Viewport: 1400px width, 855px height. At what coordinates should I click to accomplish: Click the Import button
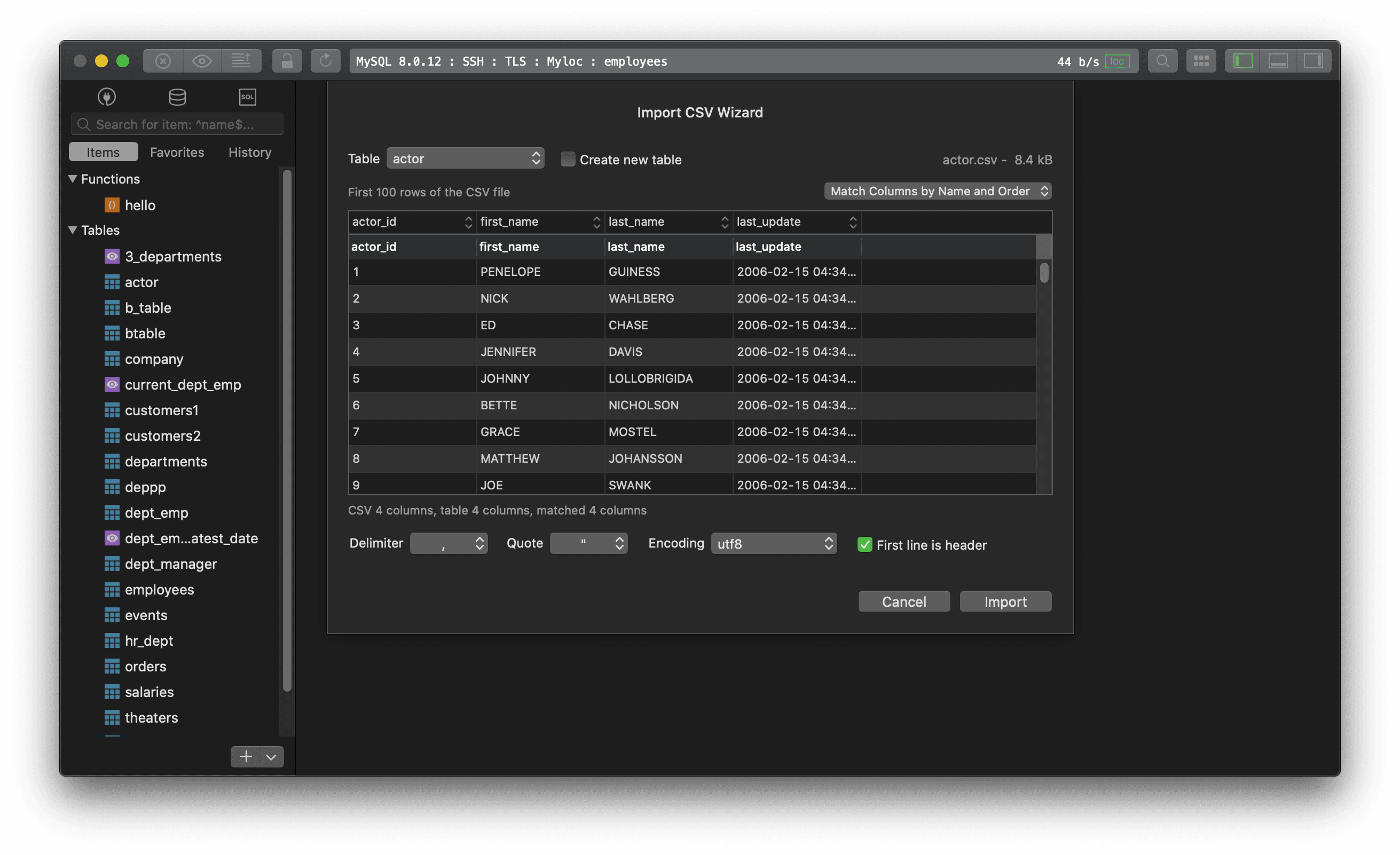[x=1005, y=601]
